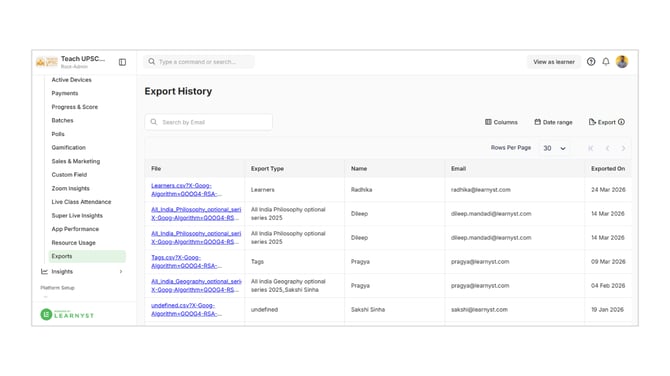Open Active Devices in sidebar
This screenshot has width=670, height=376.
[71, 80]
